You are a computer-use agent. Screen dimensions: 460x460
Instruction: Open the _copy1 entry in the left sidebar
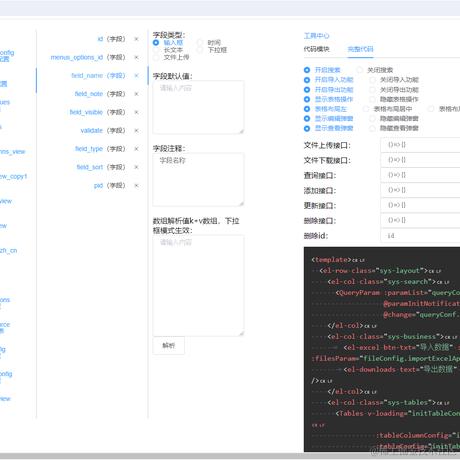13,176
